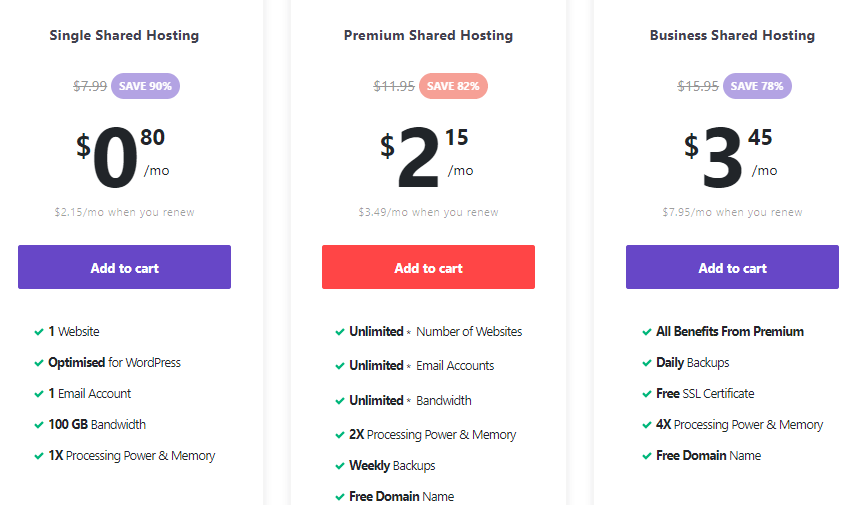Select the Business Shared Hosting heading

point(732,36)
